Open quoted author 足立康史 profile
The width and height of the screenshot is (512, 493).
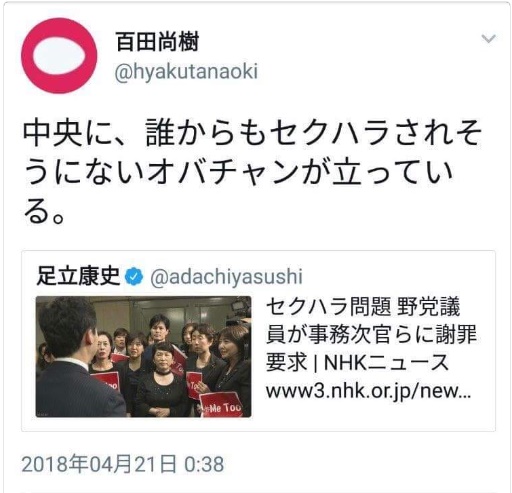tap(78, 276)
